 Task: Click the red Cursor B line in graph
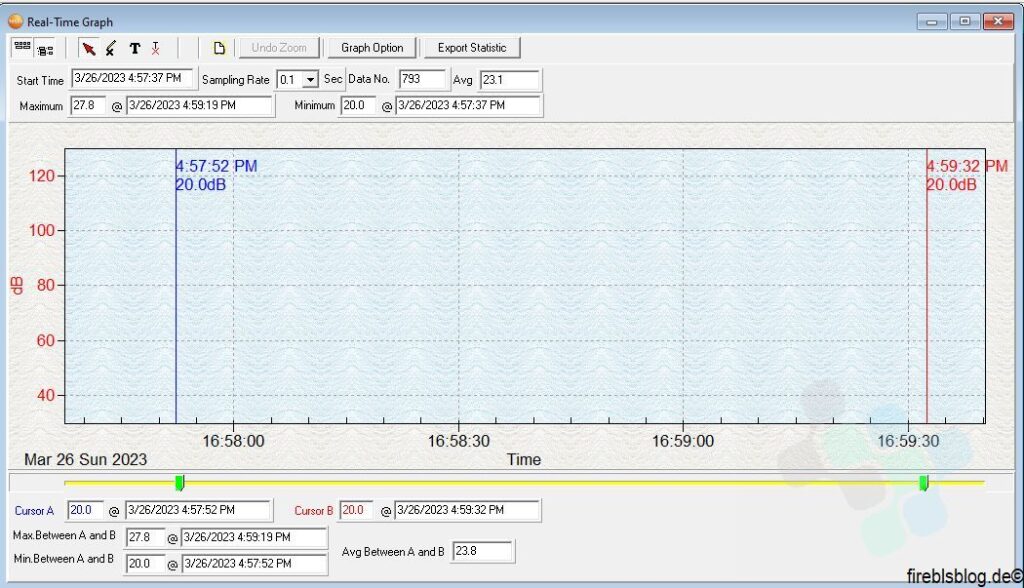(927, 300)
